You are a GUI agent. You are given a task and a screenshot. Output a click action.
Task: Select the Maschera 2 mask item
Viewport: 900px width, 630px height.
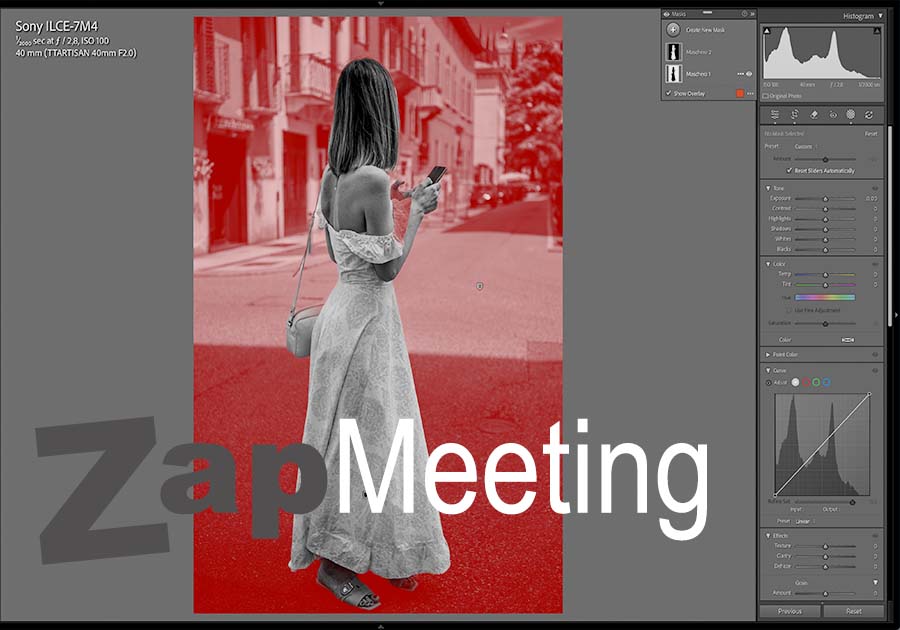click(x=698, y=52)
